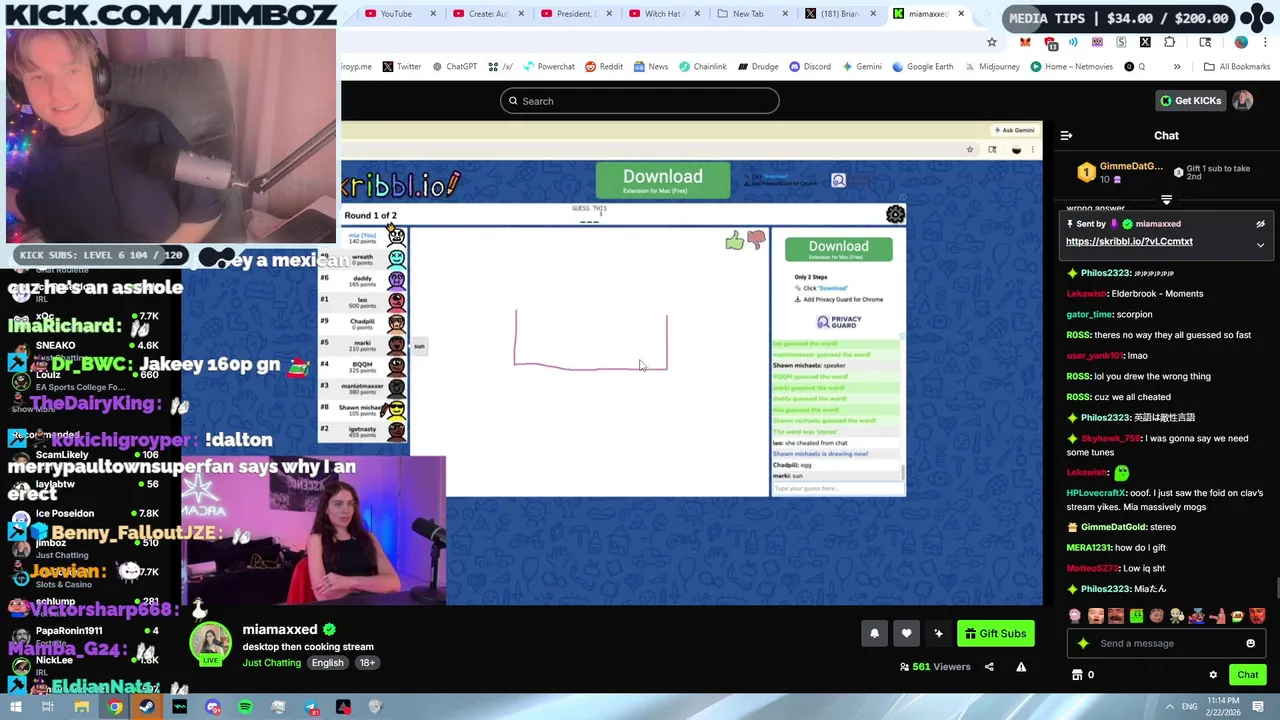Open the browser Extensions puzzle icon
1280x720 pixels.
point(1170,42)
